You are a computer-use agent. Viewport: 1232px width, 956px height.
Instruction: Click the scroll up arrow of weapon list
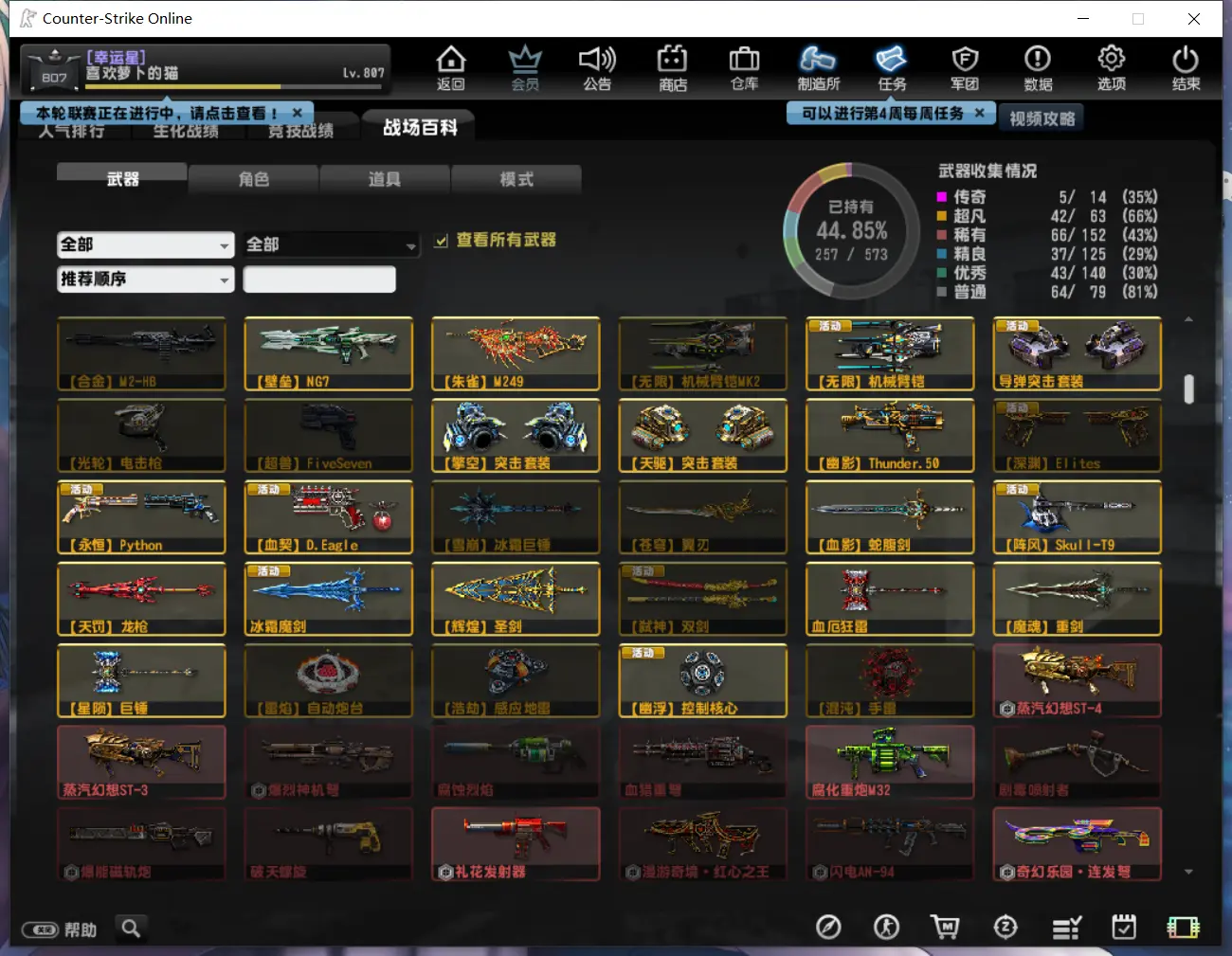coord(1188,320)
